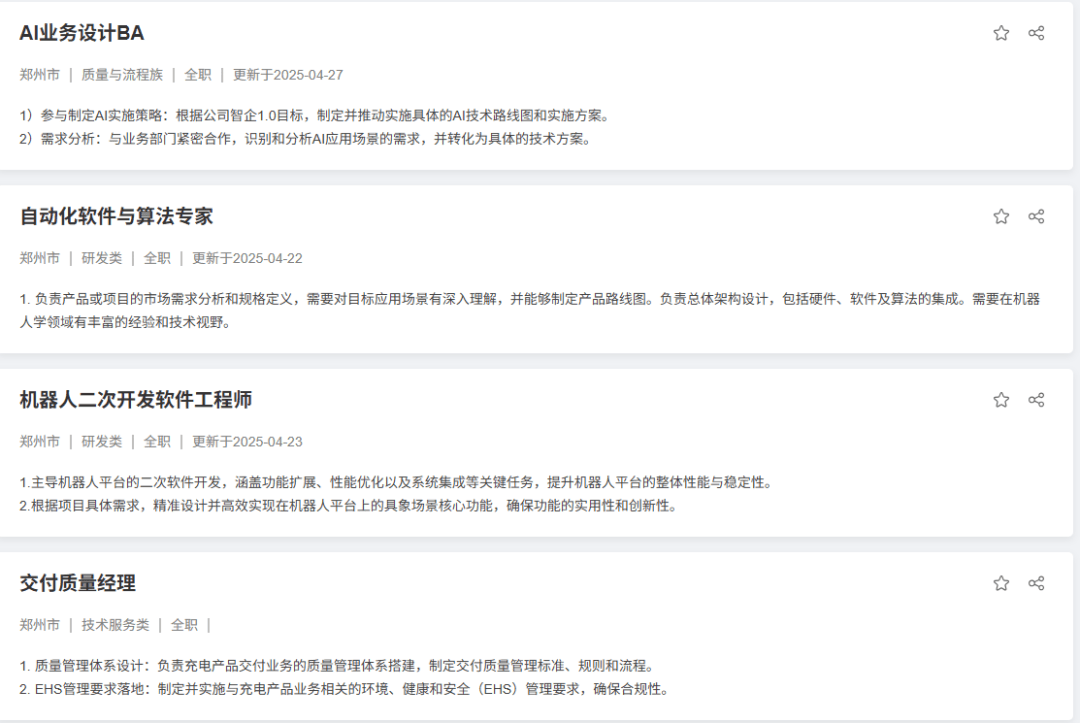
Task: Click 更新于2025-04-23 date text
Action: pyautogui.click(x=247, y=442)
